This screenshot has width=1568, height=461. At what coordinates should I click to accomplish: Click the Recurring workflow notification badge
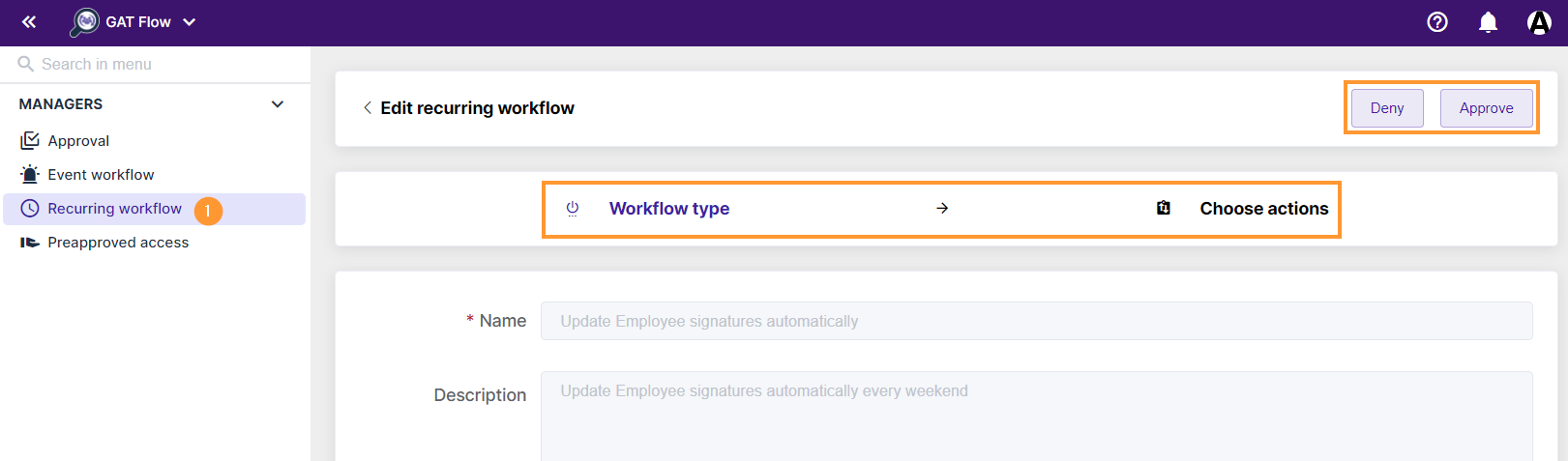(x=208, y=211)
